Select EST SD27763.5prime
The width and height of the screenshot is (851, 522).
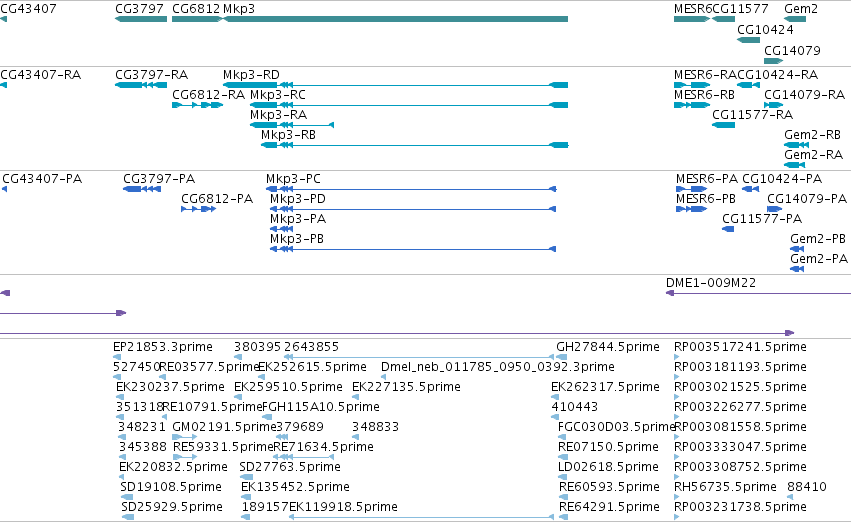[x=290, y=467]
